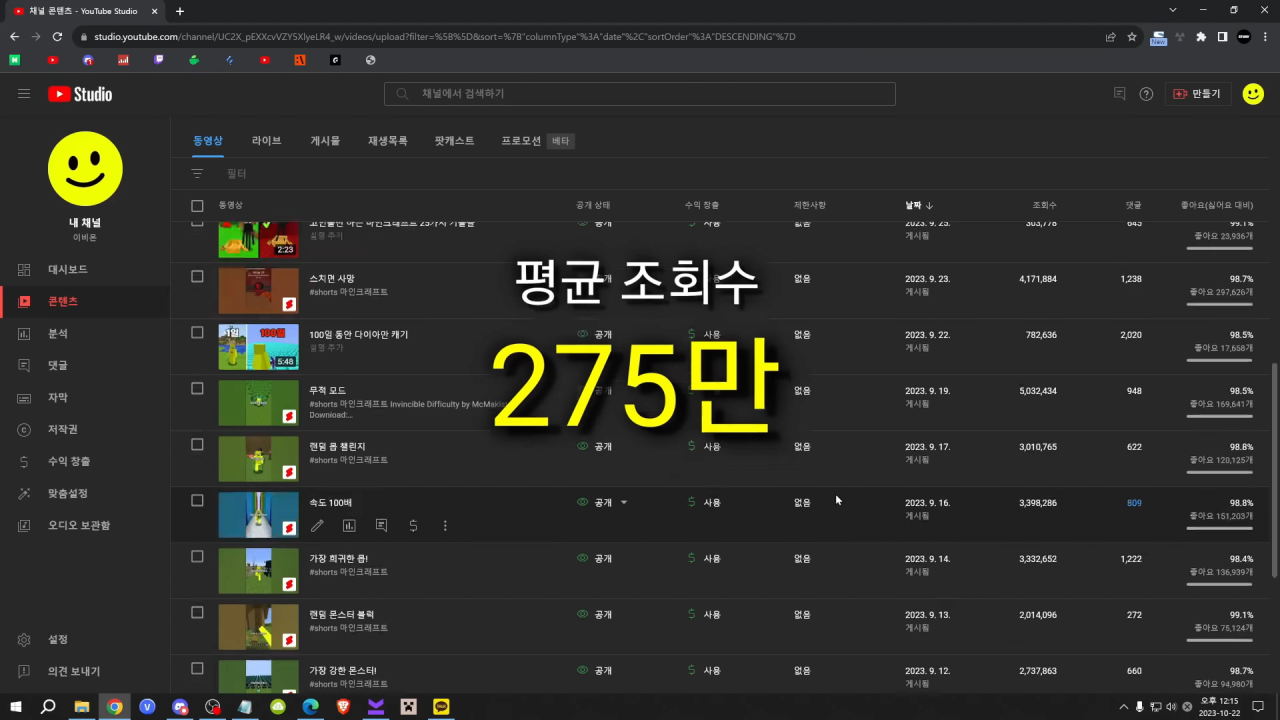Check the checkbox for 속도 100배 video
The image size is (1280, 720).
click(x=197, y=500)
